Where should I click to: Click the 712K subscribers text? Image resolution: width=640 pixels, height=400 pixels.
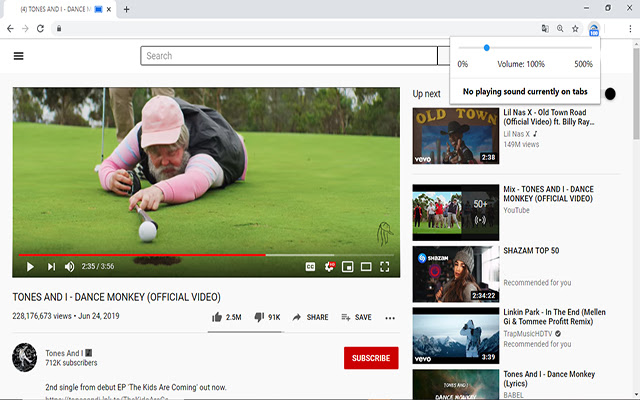coord(71,363)
